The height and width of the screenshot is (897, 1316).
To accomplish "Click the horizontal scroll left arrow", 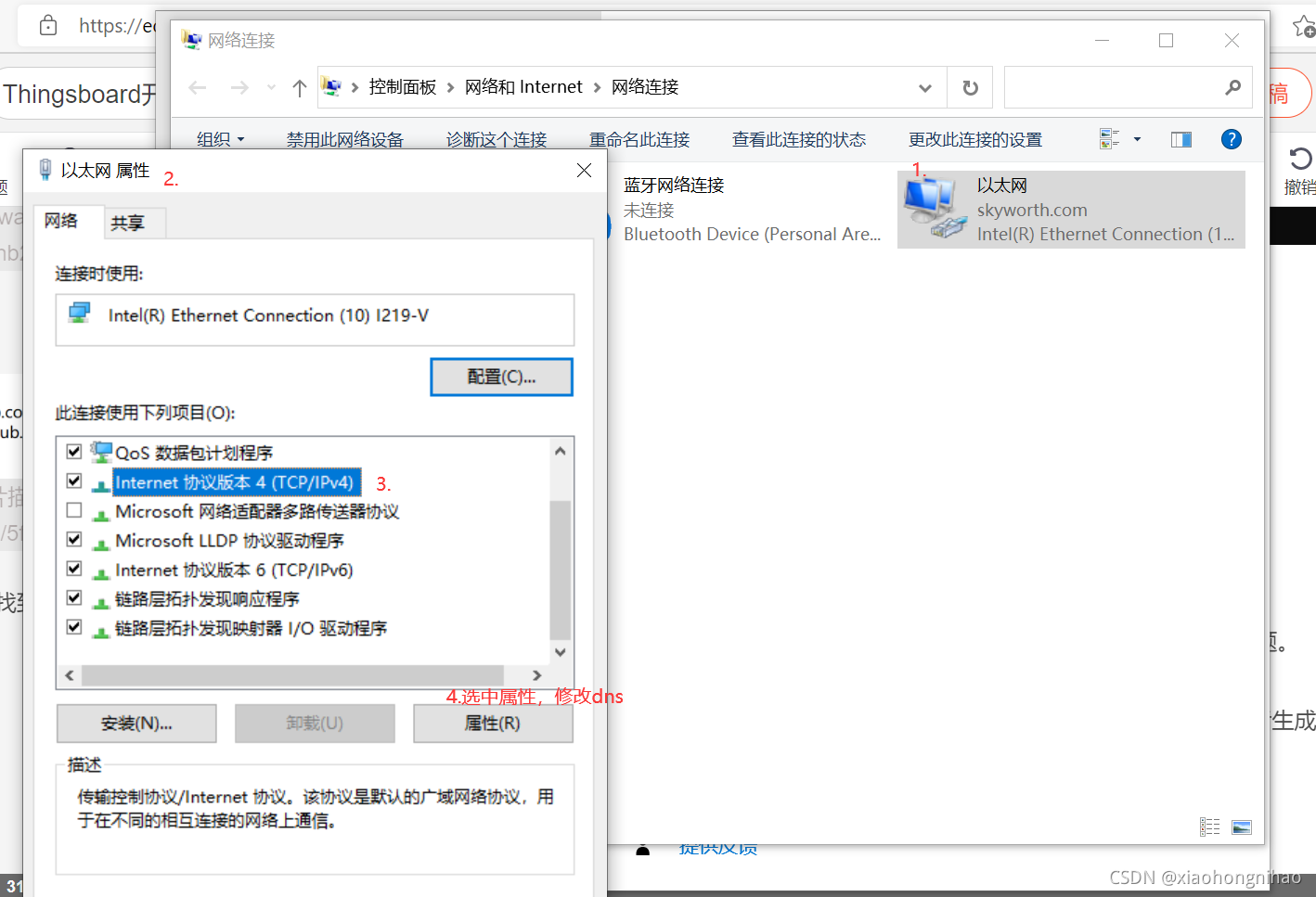I will 69,675.
